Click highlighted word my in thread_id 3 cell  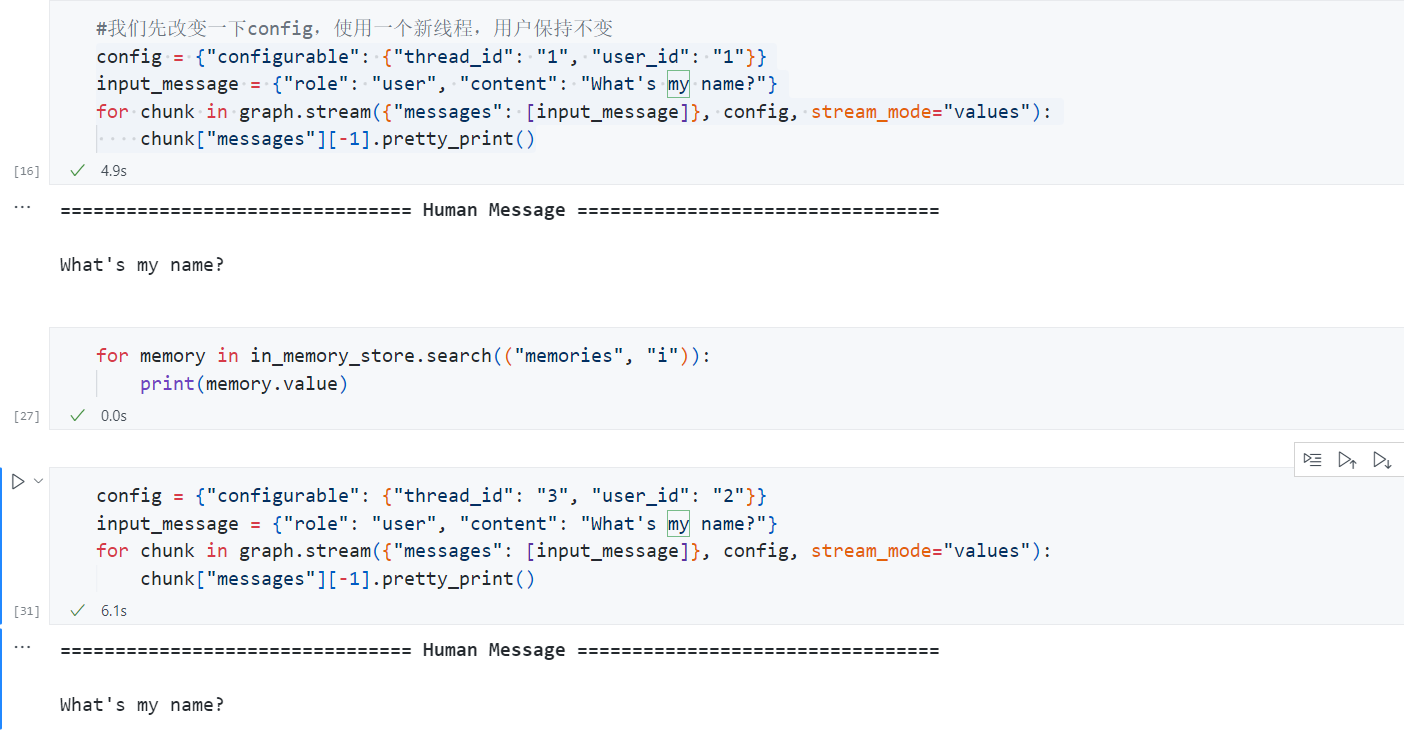(x=679, y=523)
